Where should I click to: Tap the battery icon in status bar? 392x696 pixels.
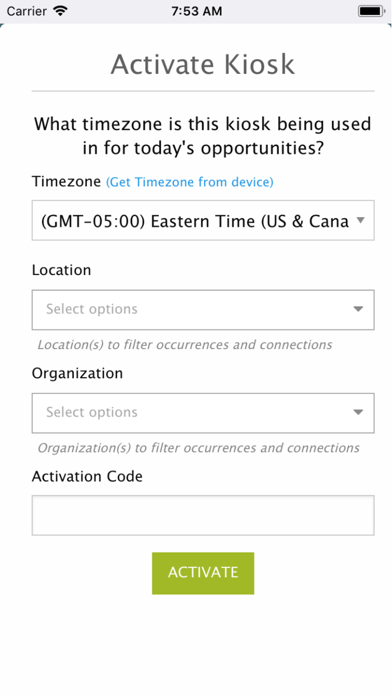pos(372,11)
